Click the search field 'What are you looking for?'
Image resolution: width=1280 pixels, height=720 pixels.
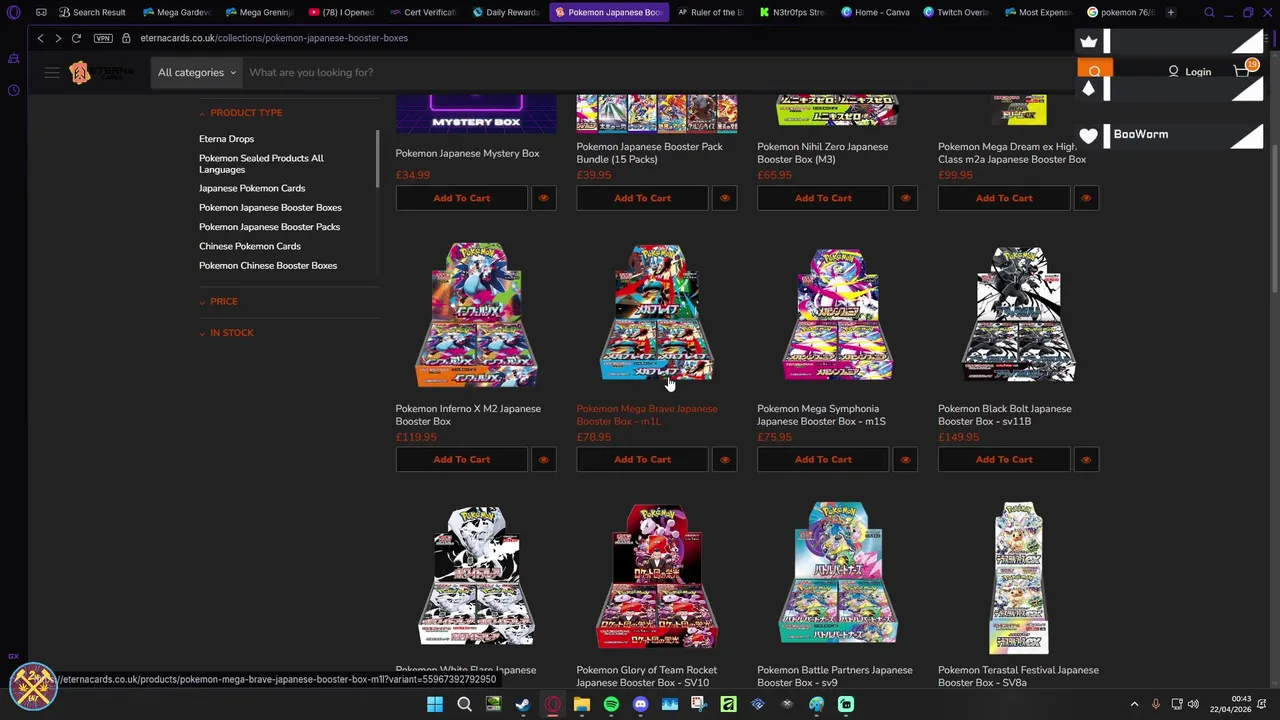pos(660,72)
